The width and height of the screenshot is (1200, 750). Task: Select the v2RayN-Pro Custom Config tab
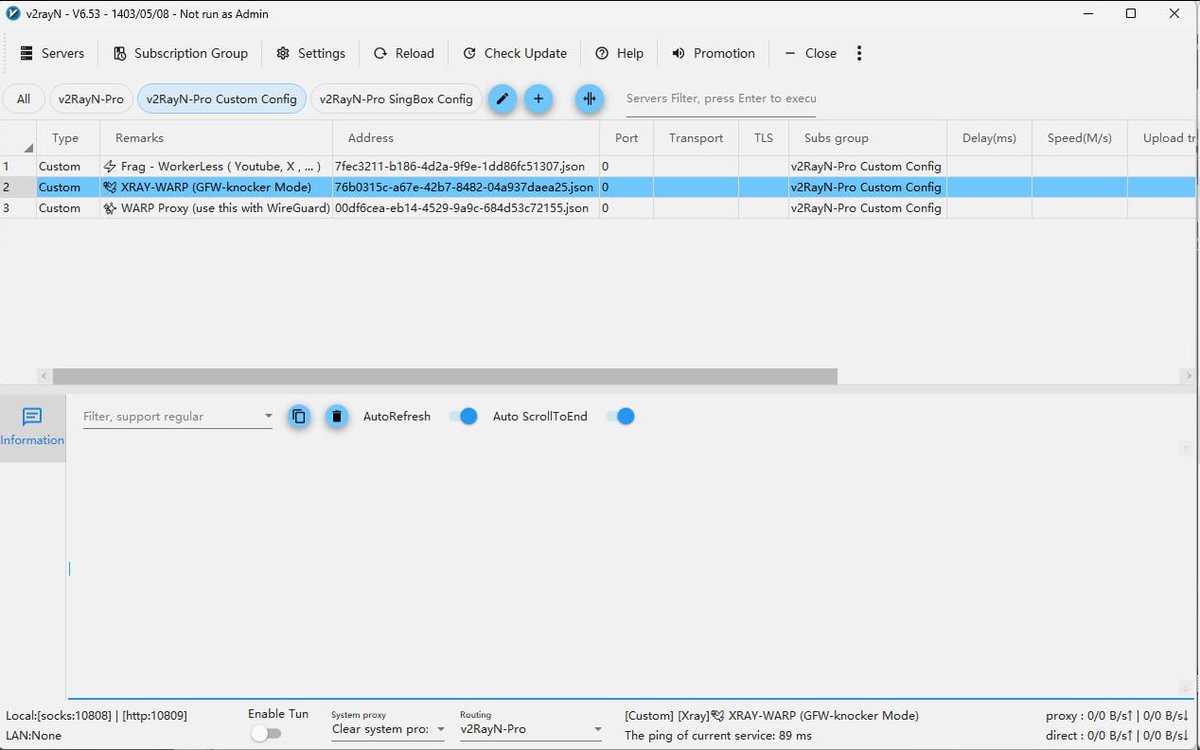(x=221, y=99)
